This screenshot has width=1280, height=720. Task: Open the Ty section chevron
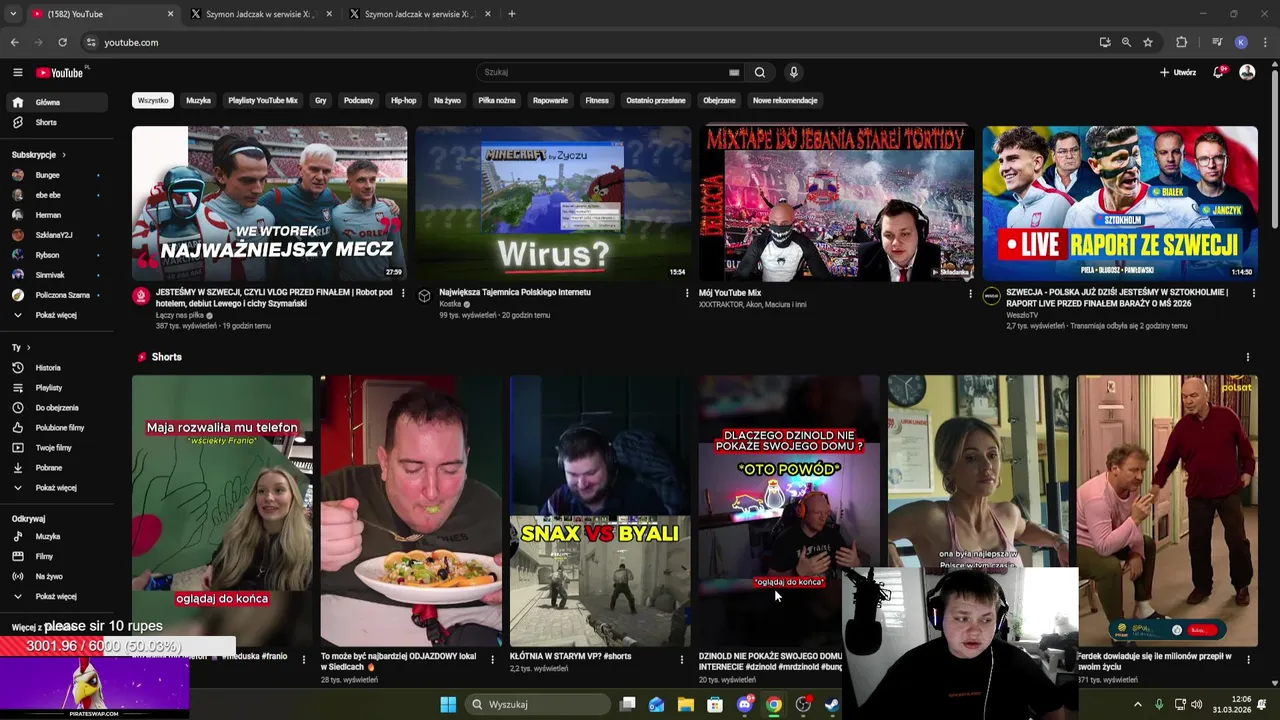coord(28,347)
